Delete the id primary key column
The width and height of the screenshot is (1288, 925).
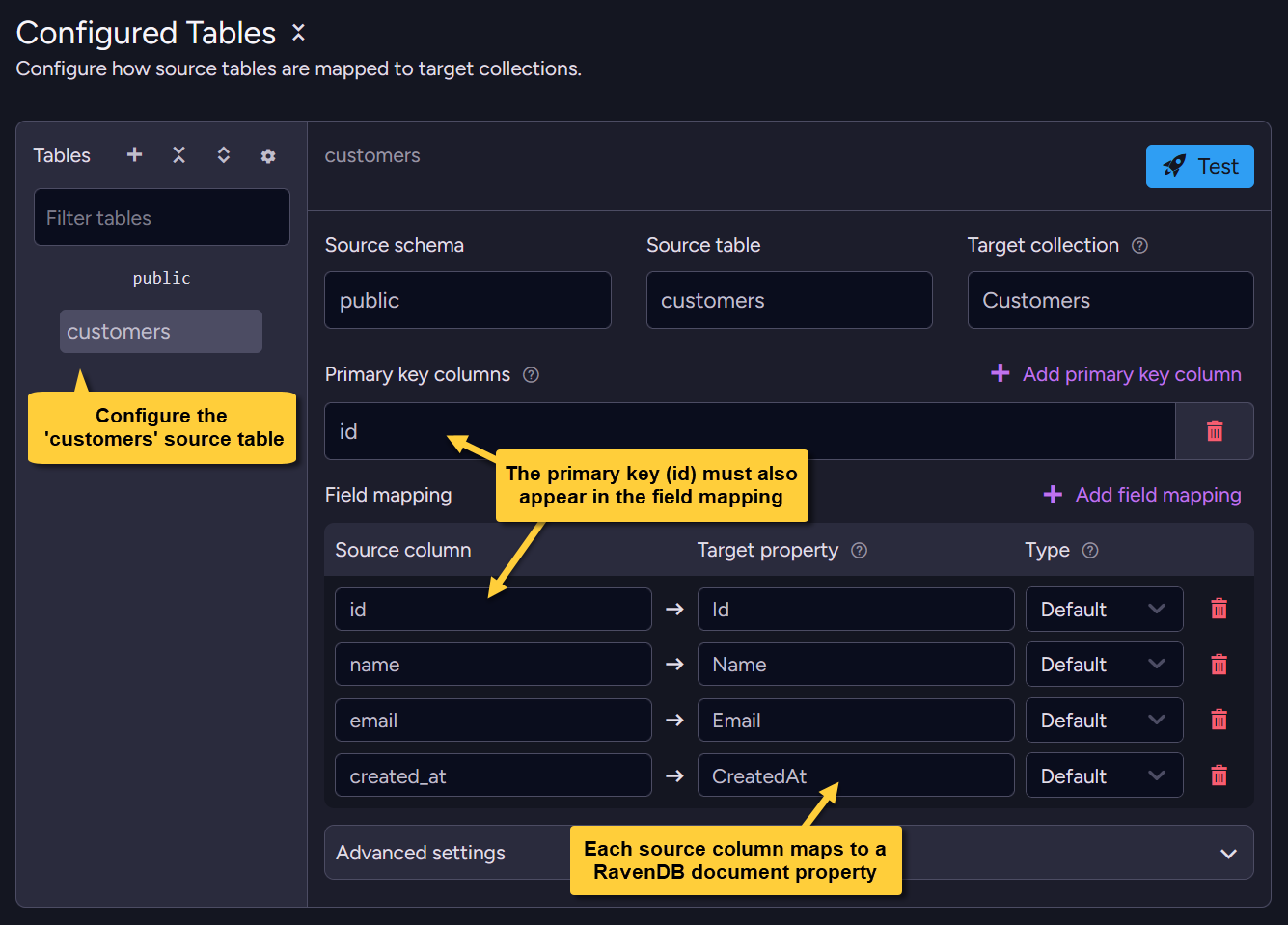pyautogui.click(x=1215, y=431)
